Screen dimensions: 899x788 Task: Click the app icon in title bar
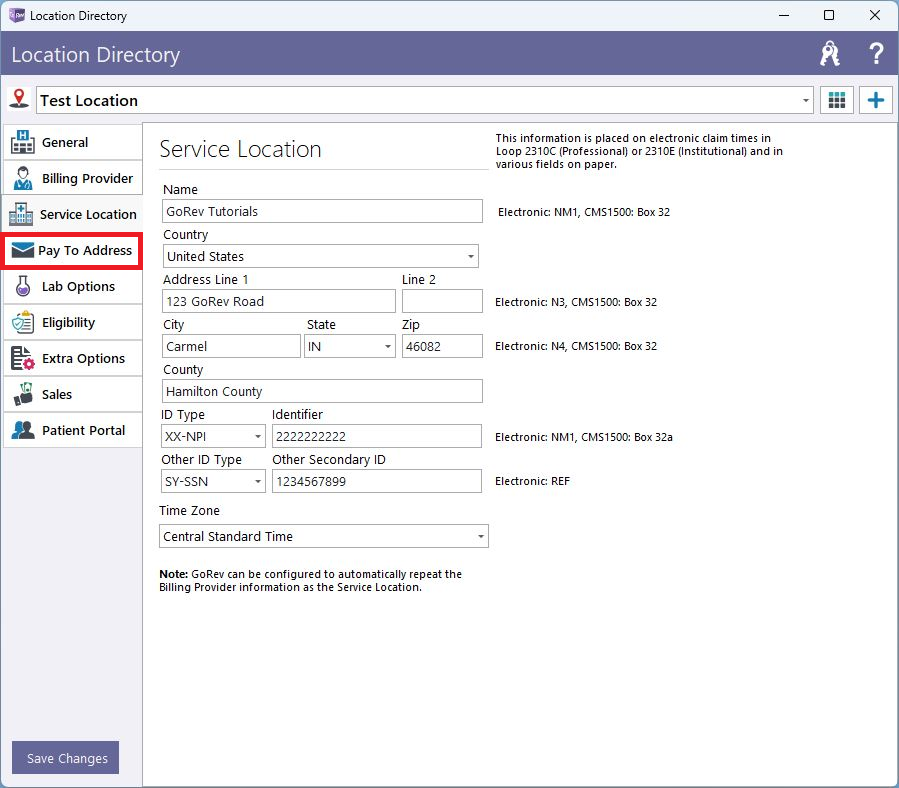[x=17, y=15]
